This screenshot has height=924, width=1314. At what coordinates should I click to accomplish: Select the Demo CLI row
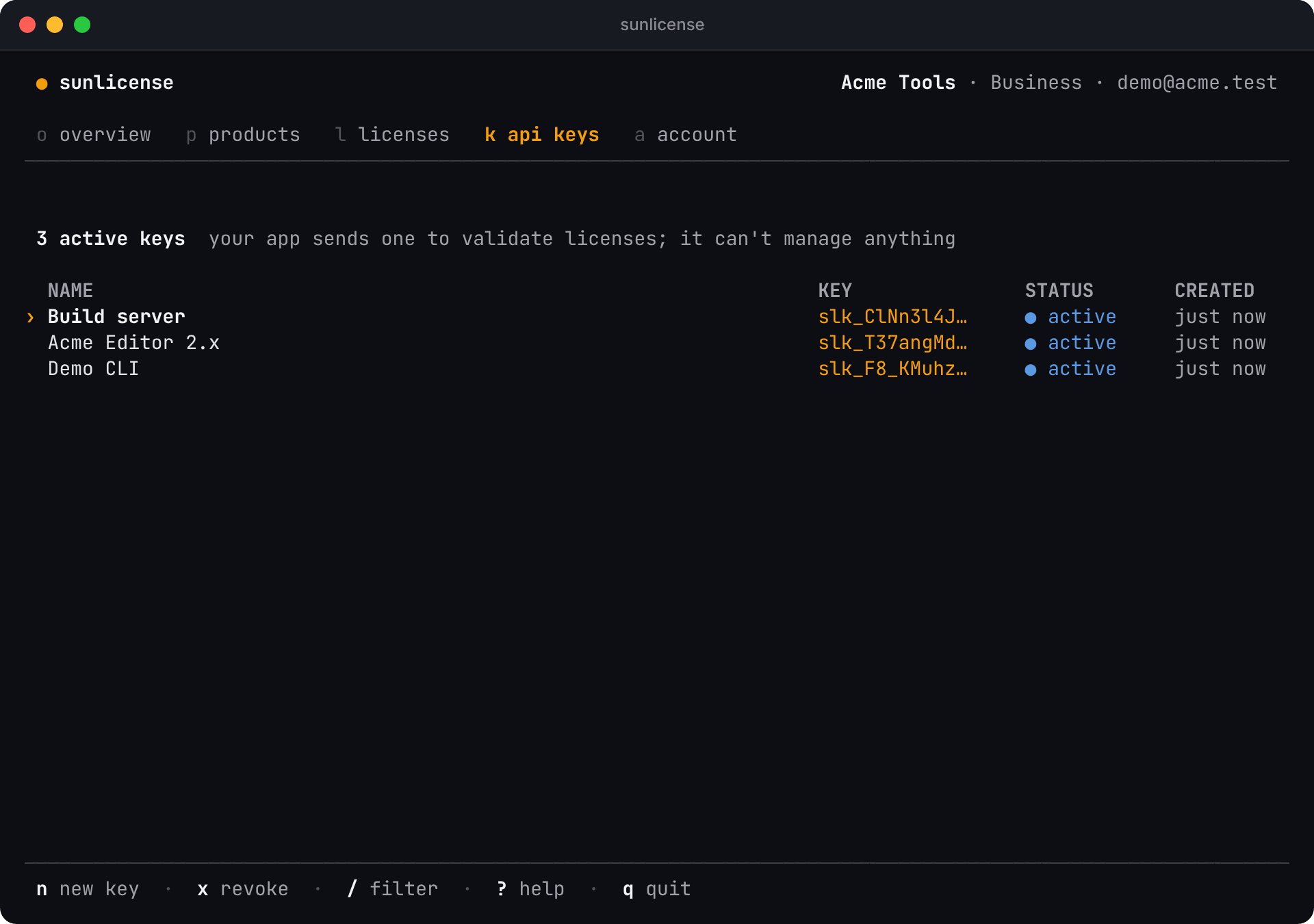coord(657,369)
